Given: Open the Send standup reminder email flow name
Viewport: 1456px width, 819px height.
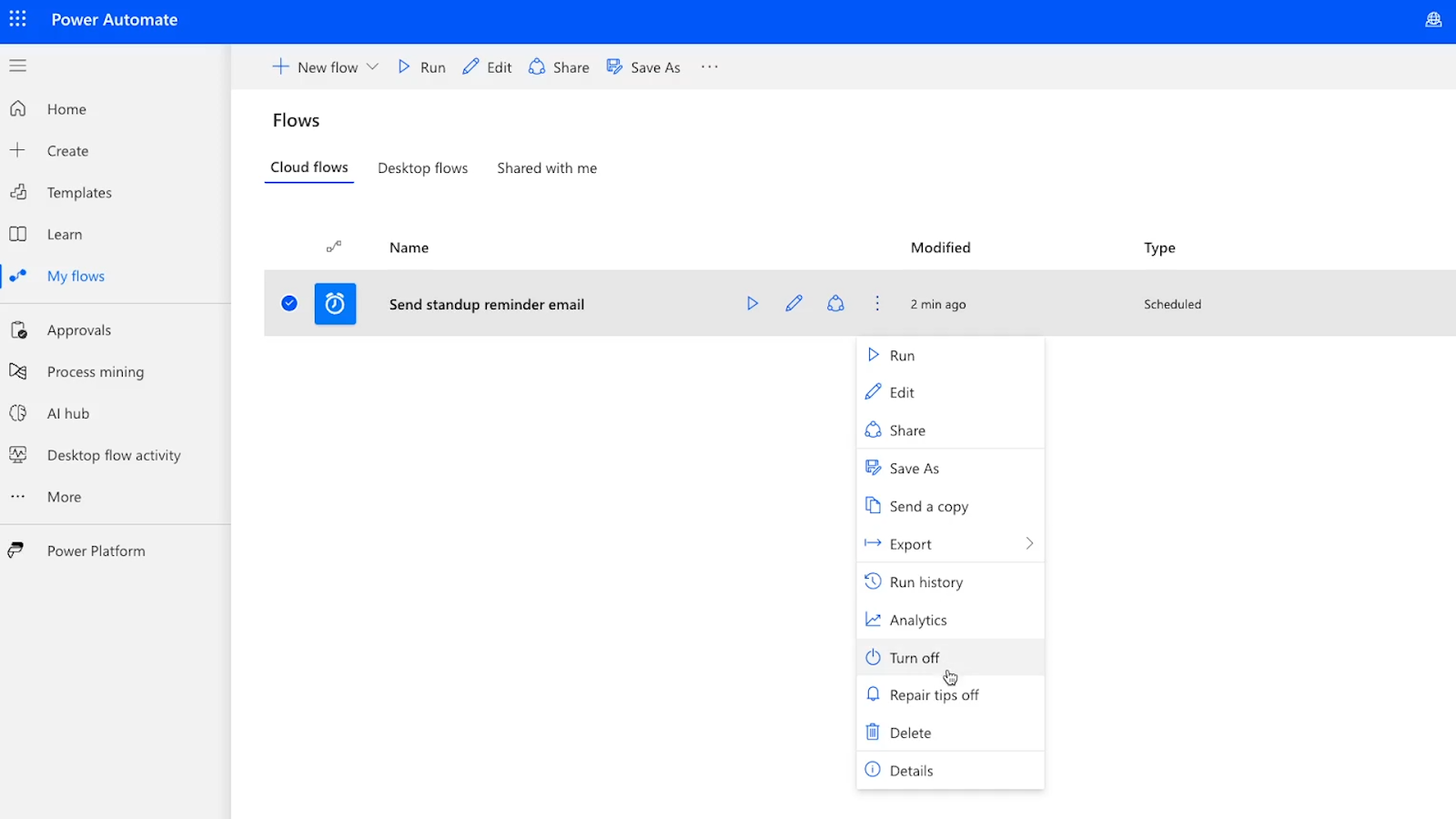Looking at the screenshot, I should click(x=487, y=305).
